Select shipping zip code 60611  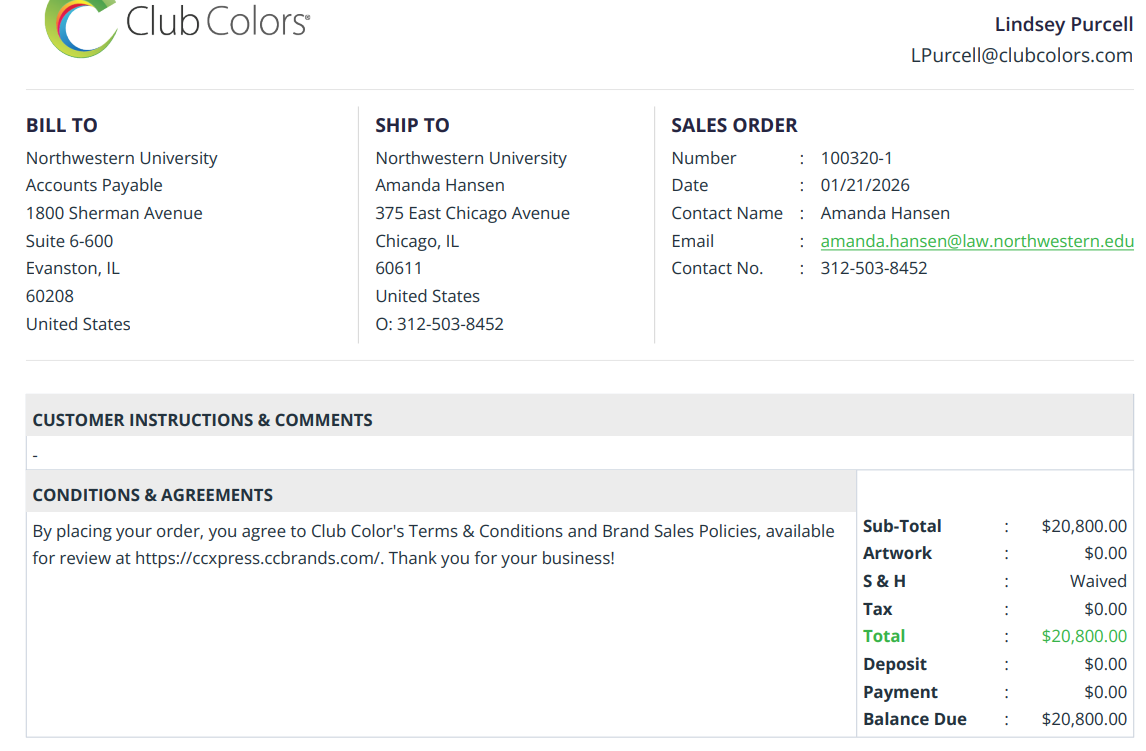(399, 268)
